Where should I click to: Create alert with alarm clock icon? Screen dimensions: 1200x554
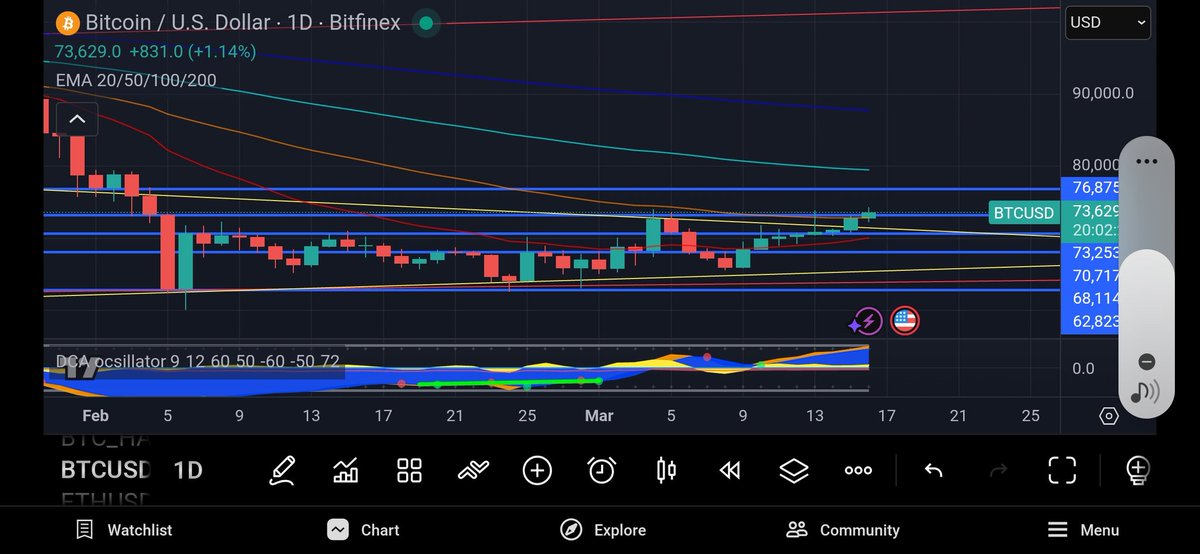pyautogui.click(x=601, y=470)
